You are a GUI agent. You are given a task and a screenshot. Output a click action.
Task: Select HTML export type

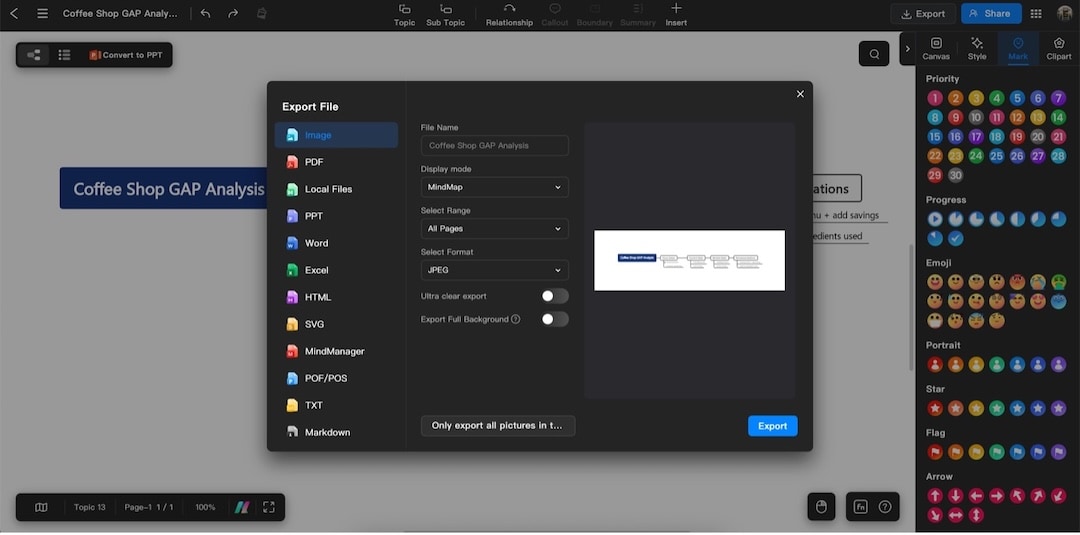pos(336,297)
